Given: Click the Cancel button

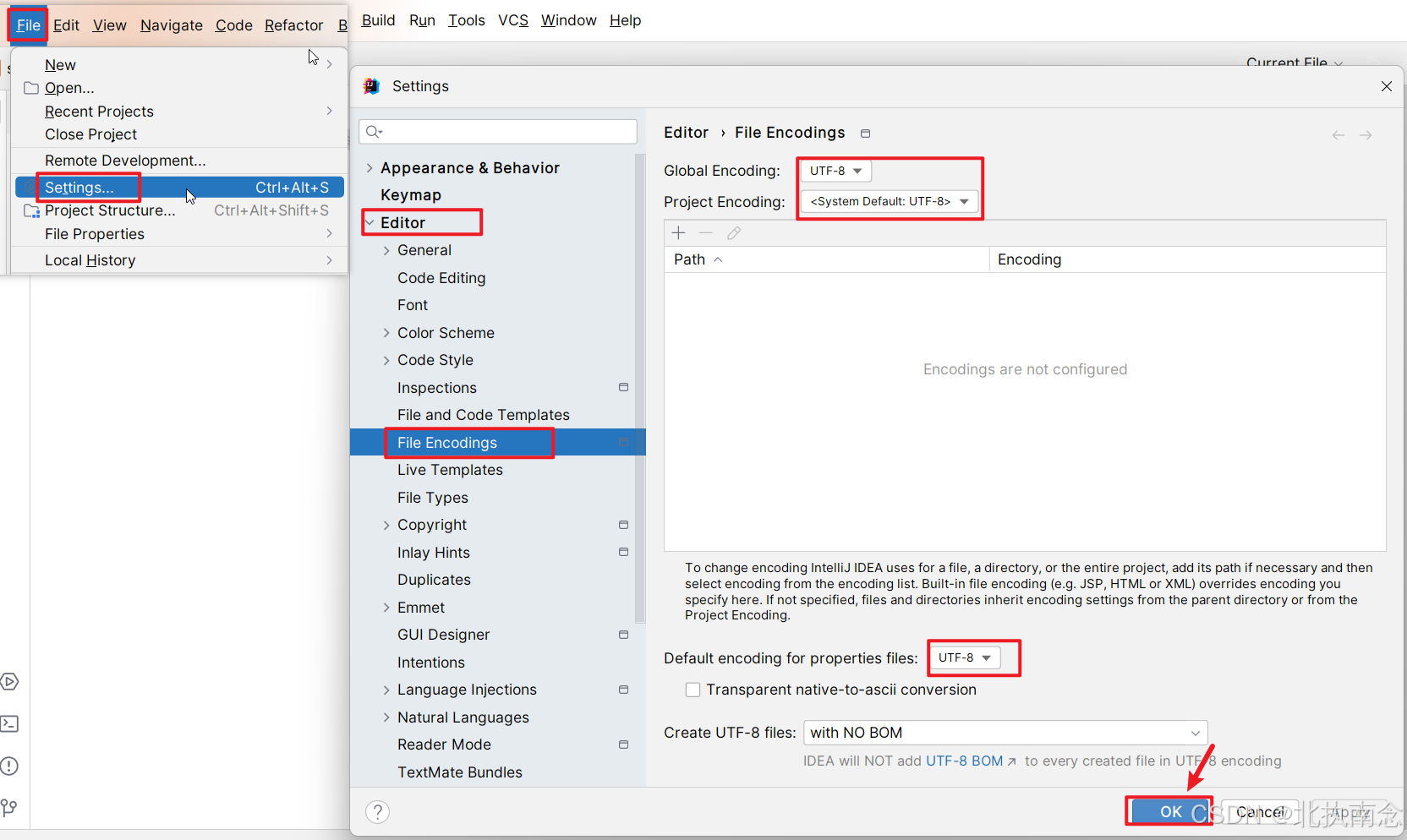Looking at the screenshot, I should point(1260,811).
